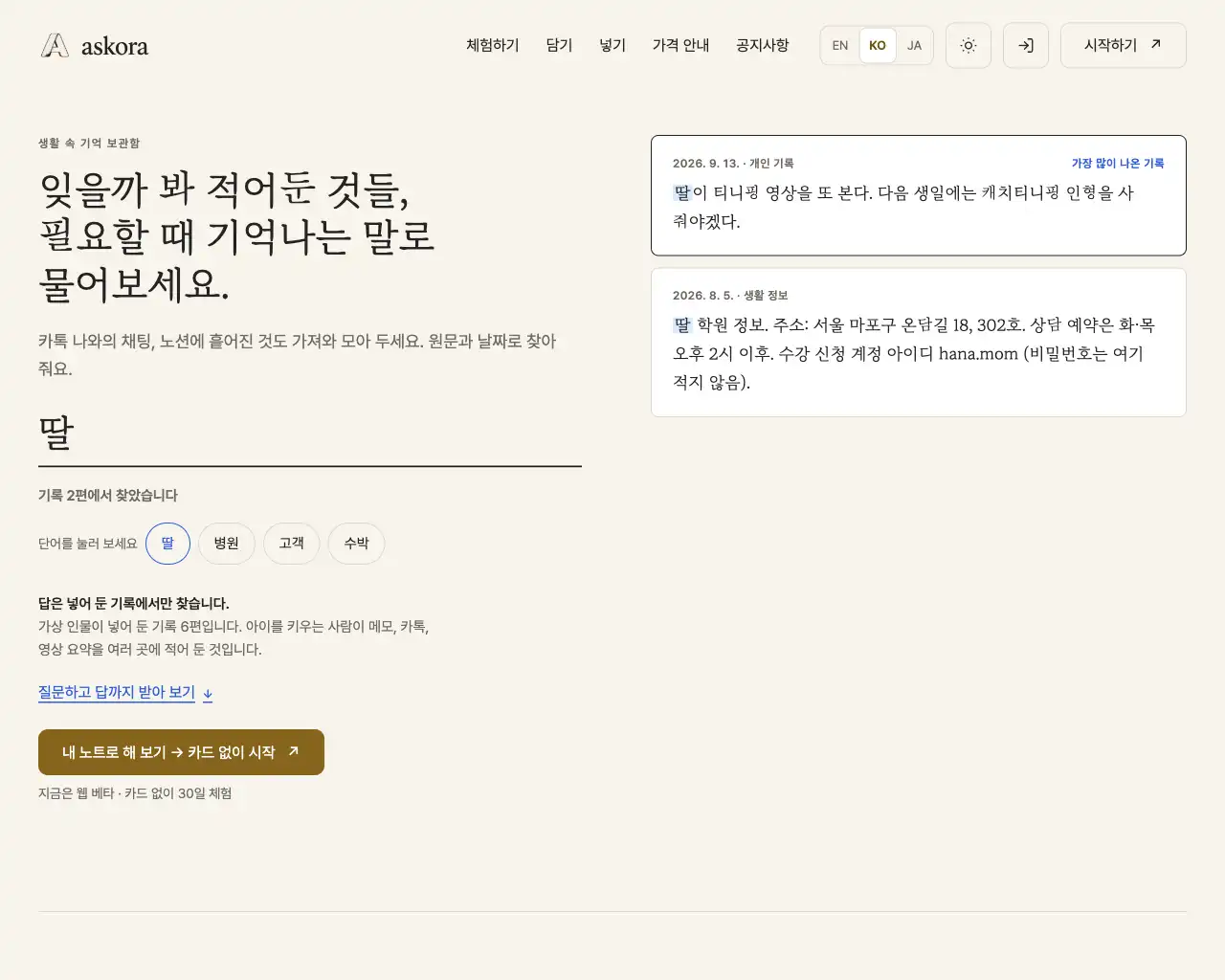This screenshot has height=980, width=1225.
Task: Select the 딸 keyword chip
Action: coord(167,544)
